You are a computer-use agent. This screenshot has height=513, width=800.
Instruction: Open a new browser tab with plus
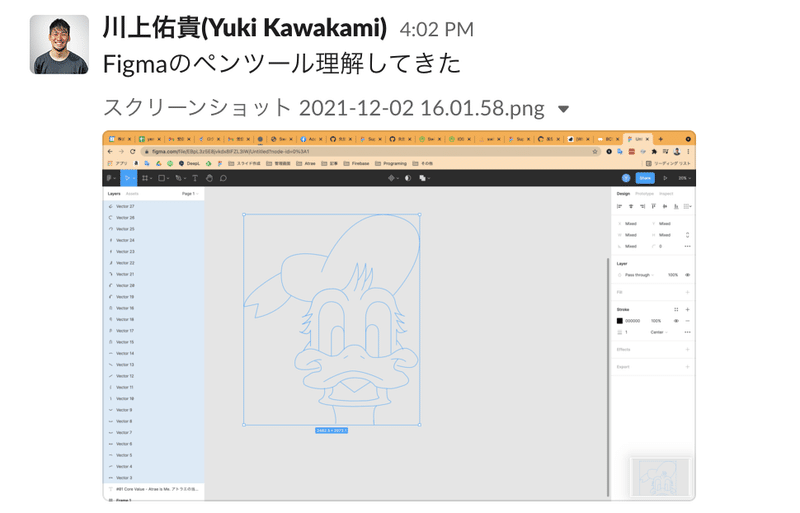click(x=660, y=139)
